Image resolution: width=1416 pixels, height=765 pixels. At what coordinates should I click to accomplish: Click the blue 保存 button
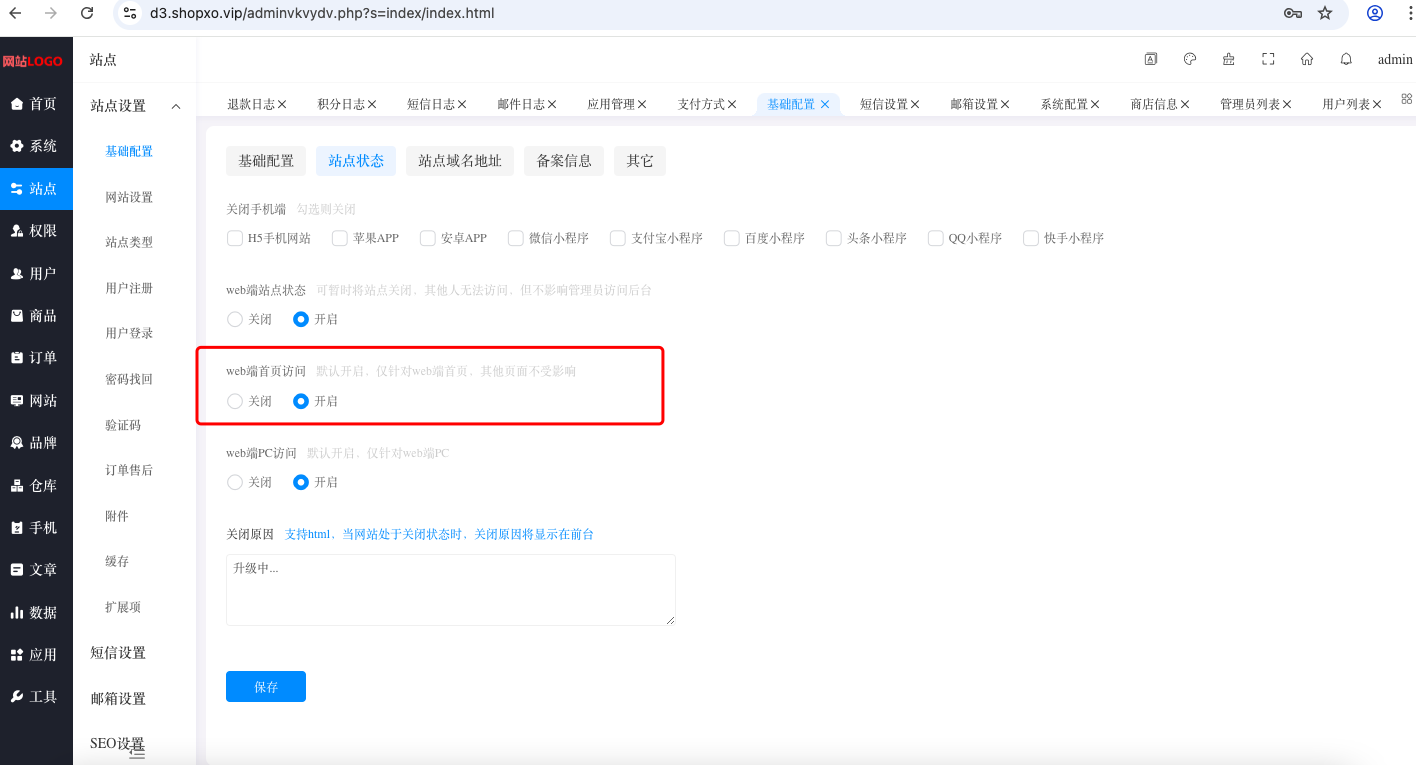pos(266,687)
